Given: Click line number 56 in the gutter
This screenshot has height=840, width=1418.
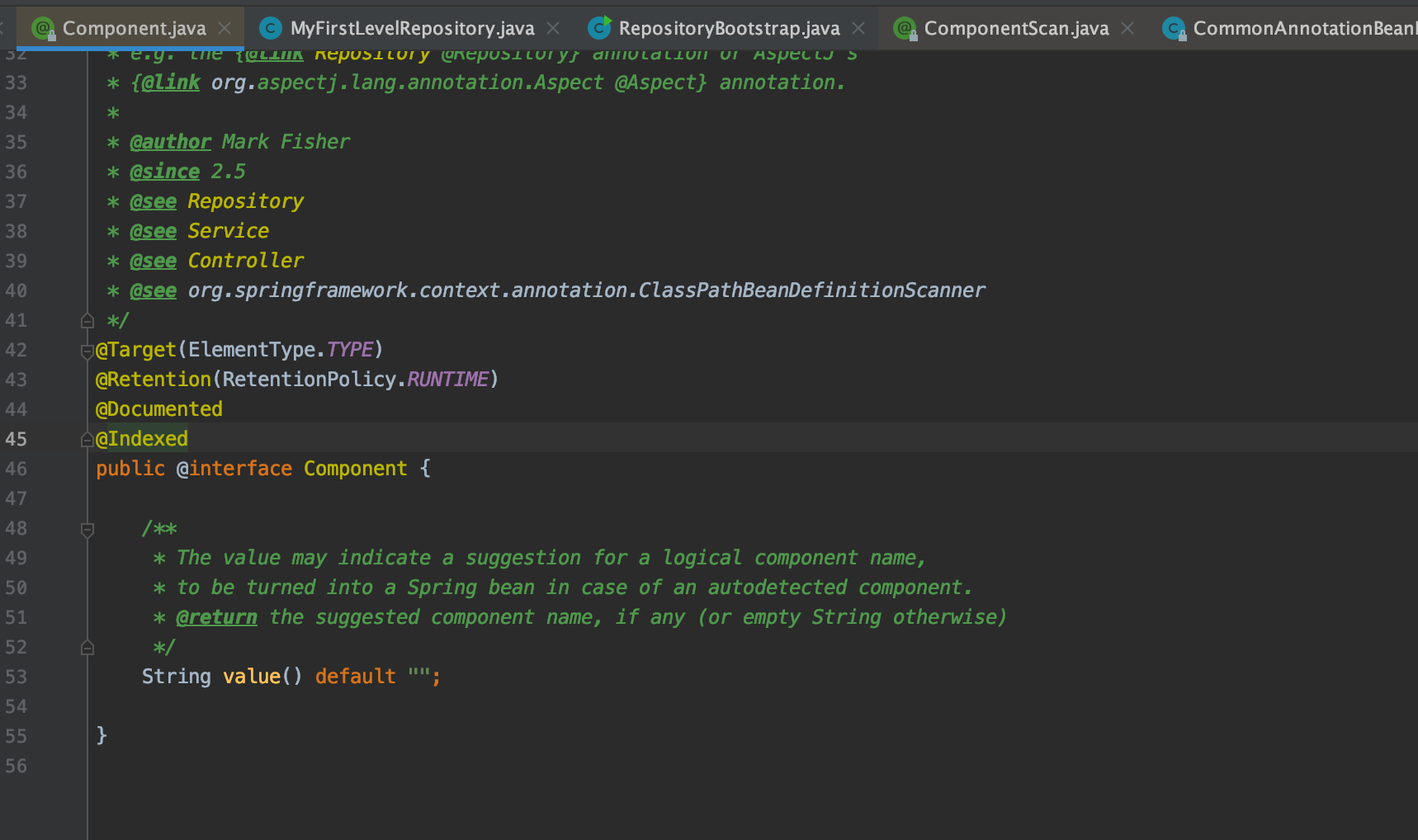Looking at the screenshot, I should tap(17, 766).
